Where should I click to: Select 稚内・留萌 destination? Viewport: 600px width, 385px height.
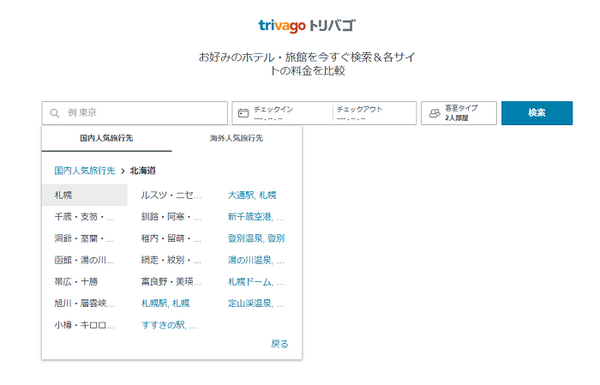171,239
